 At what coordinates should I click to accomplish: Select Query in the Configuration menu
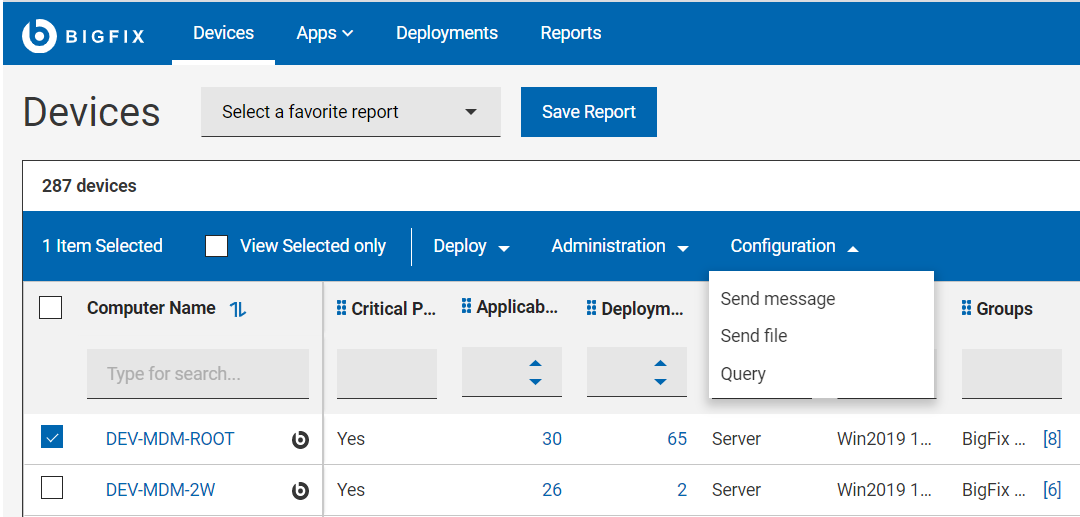[x=743, y=374]
